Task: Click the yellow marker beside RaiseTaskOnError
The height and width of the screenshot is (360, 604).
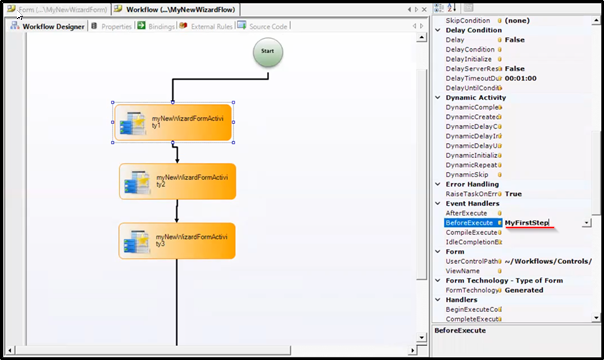Action: pos(500,194)
